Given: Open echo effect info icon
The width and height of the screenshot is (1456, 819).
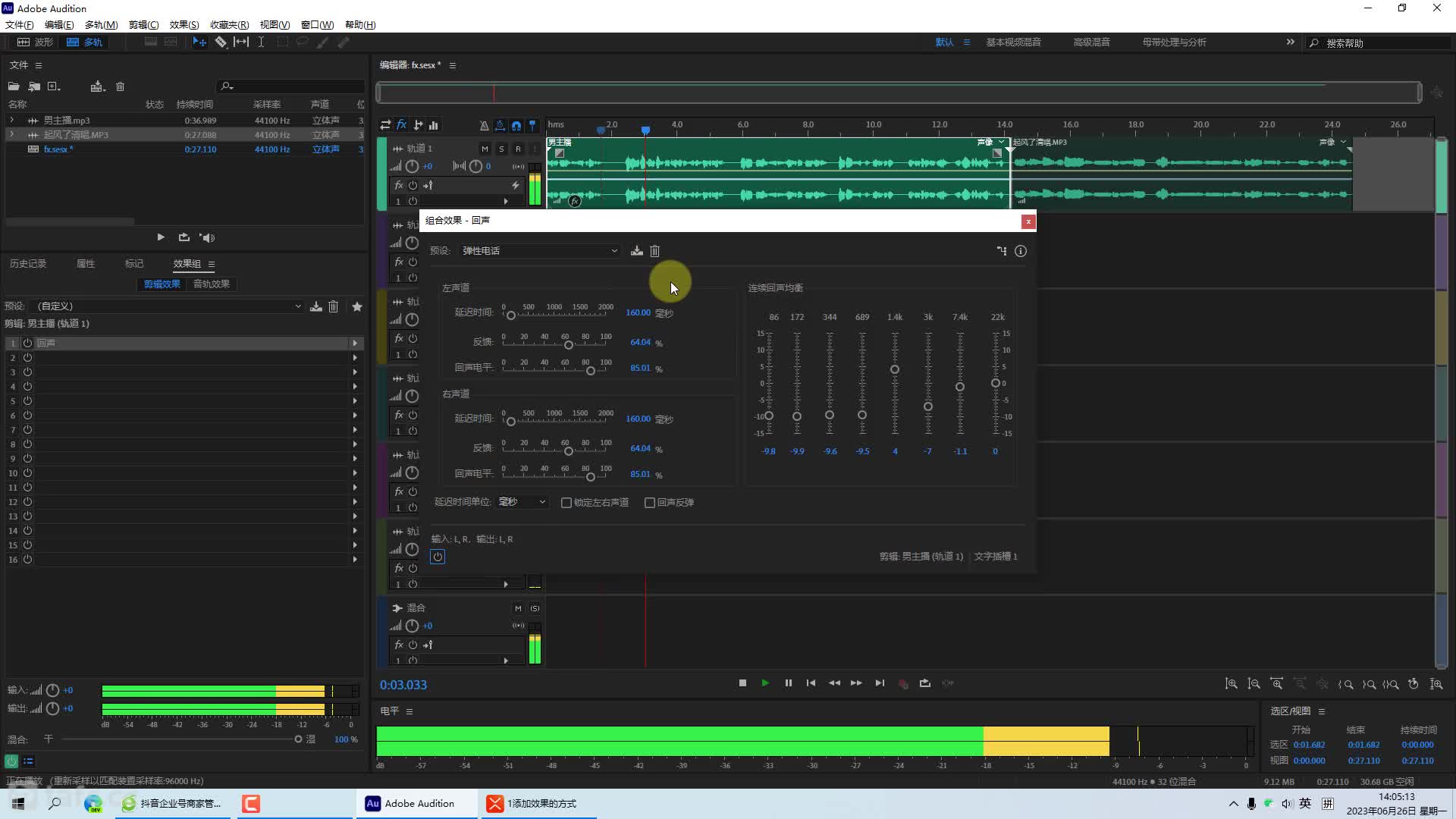Looking at the screenshot, I should click(x=1021, y=251).
